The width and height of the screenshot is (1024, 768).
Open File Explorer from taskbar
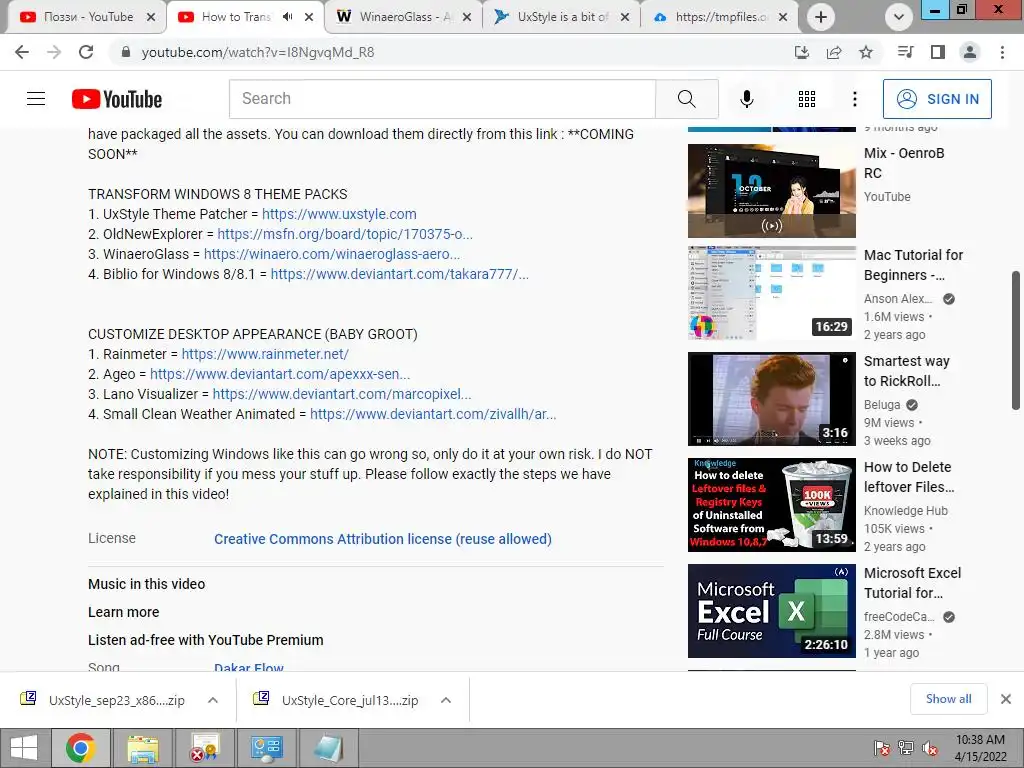[143, 748]
